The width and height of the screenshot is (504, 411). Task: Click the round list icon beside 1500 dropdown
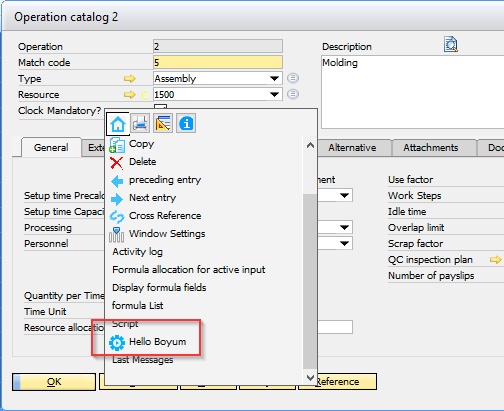click(293, 94)
